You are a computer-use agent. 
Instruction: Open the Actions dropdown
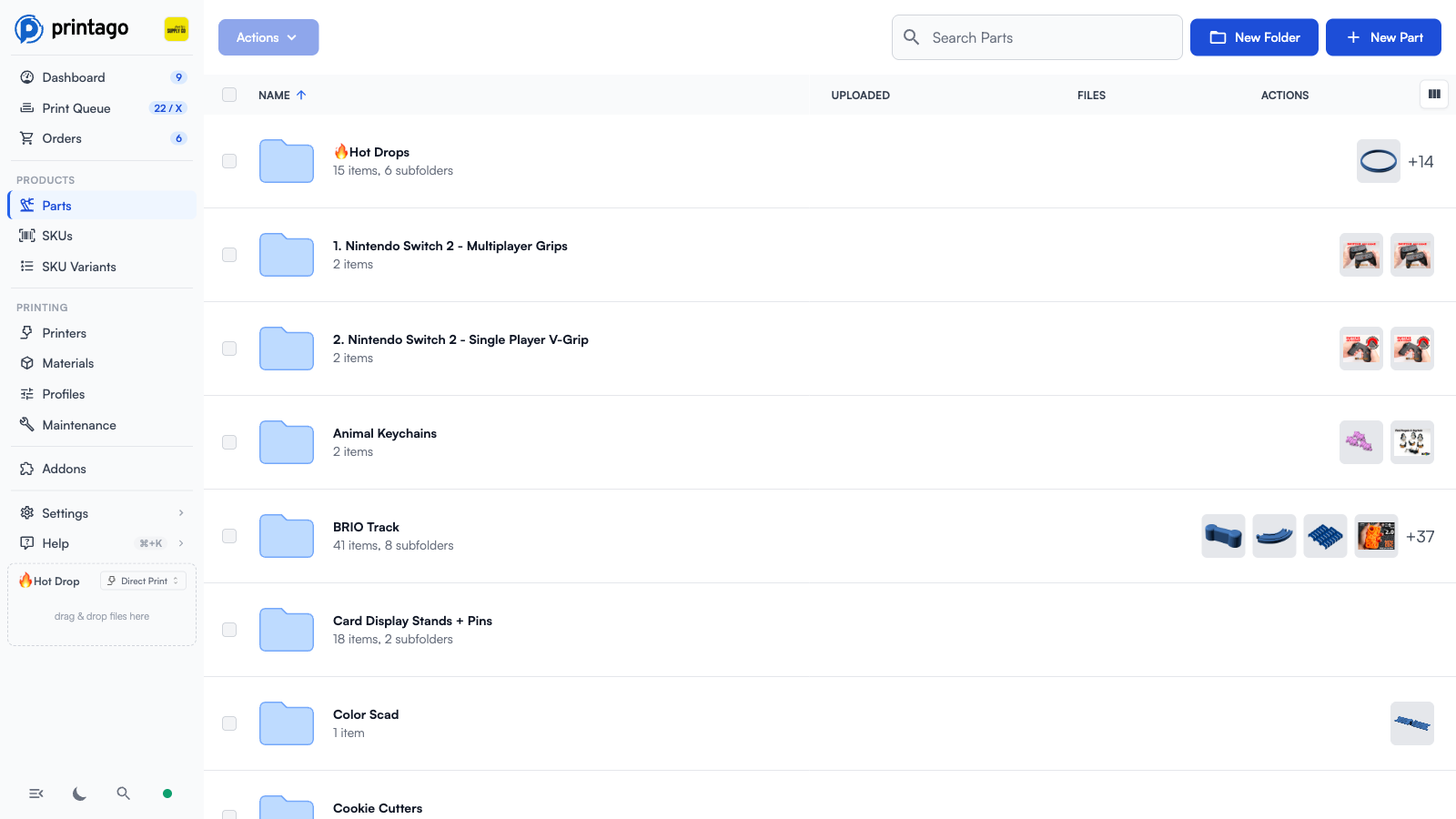[268, 37]
